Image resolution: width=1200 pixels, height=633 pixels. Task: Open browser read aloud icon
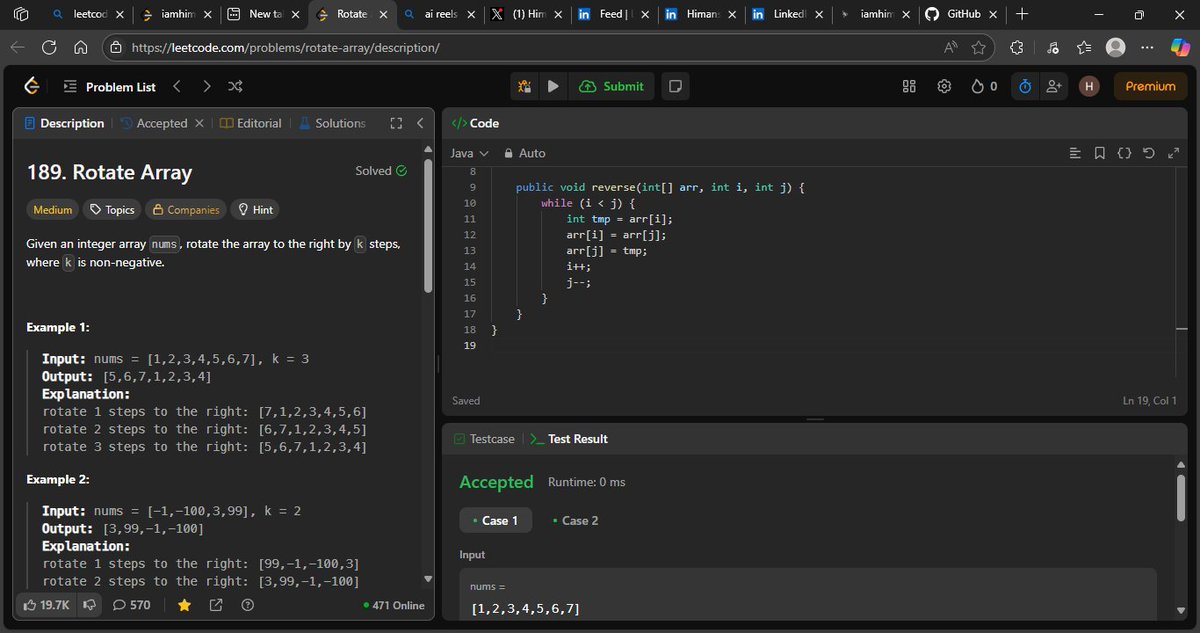pos(950,47)
